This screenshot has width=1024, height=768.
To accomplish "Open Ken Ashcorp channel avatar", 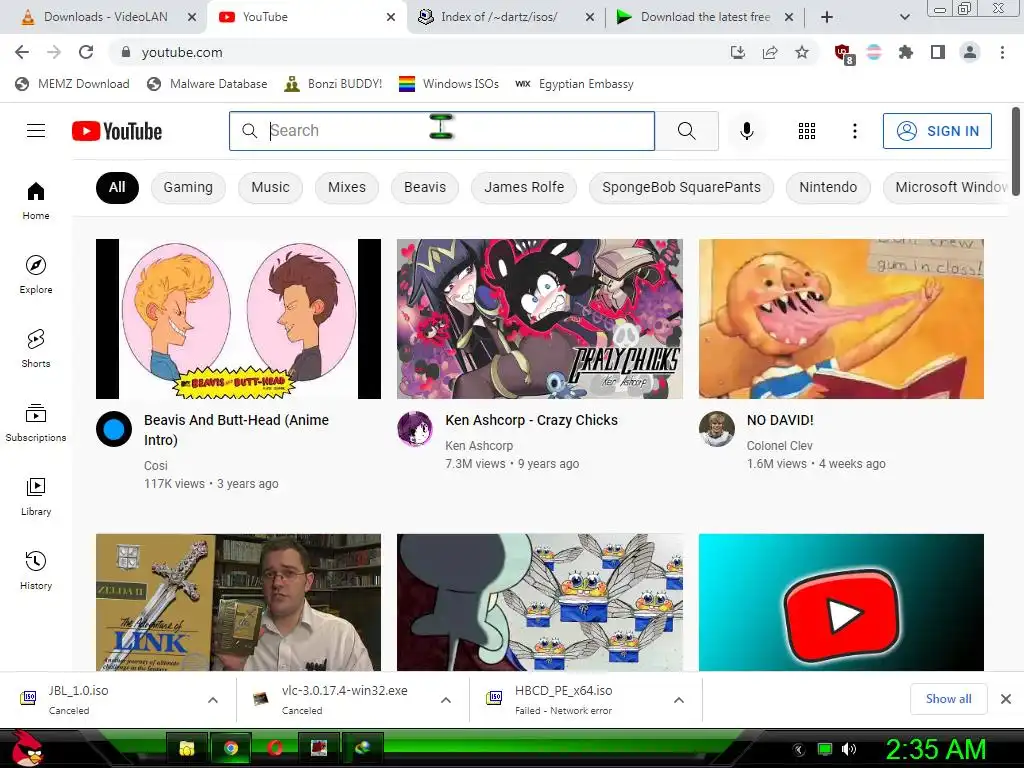I will [x=415, y=429].
